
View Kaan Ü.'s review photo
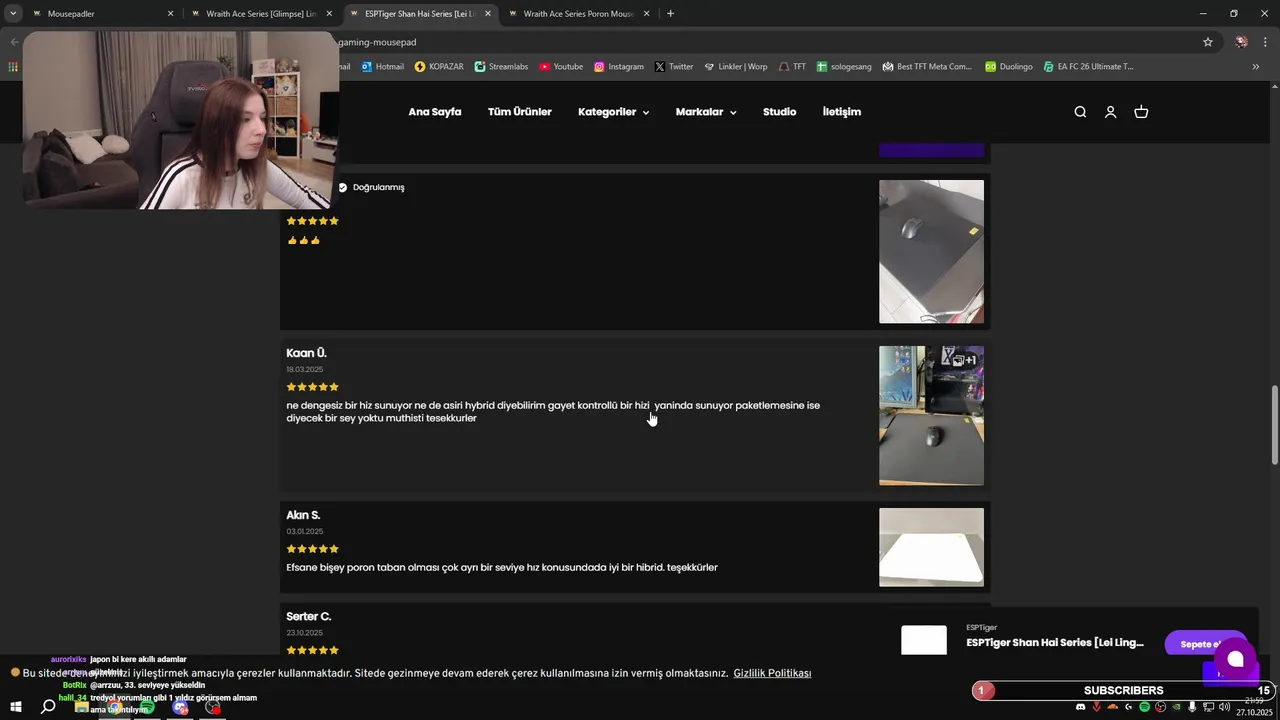pyautogui.click(x=931, y=416)
